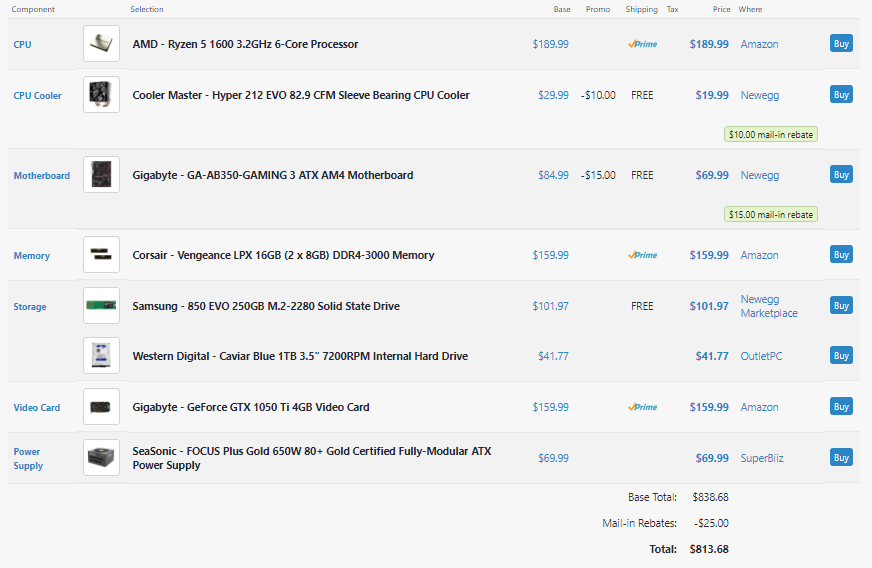The height and width of the screenshot is (568, 872).
Task: Click the Prime shipping icon for CPU
Action: 642,45
